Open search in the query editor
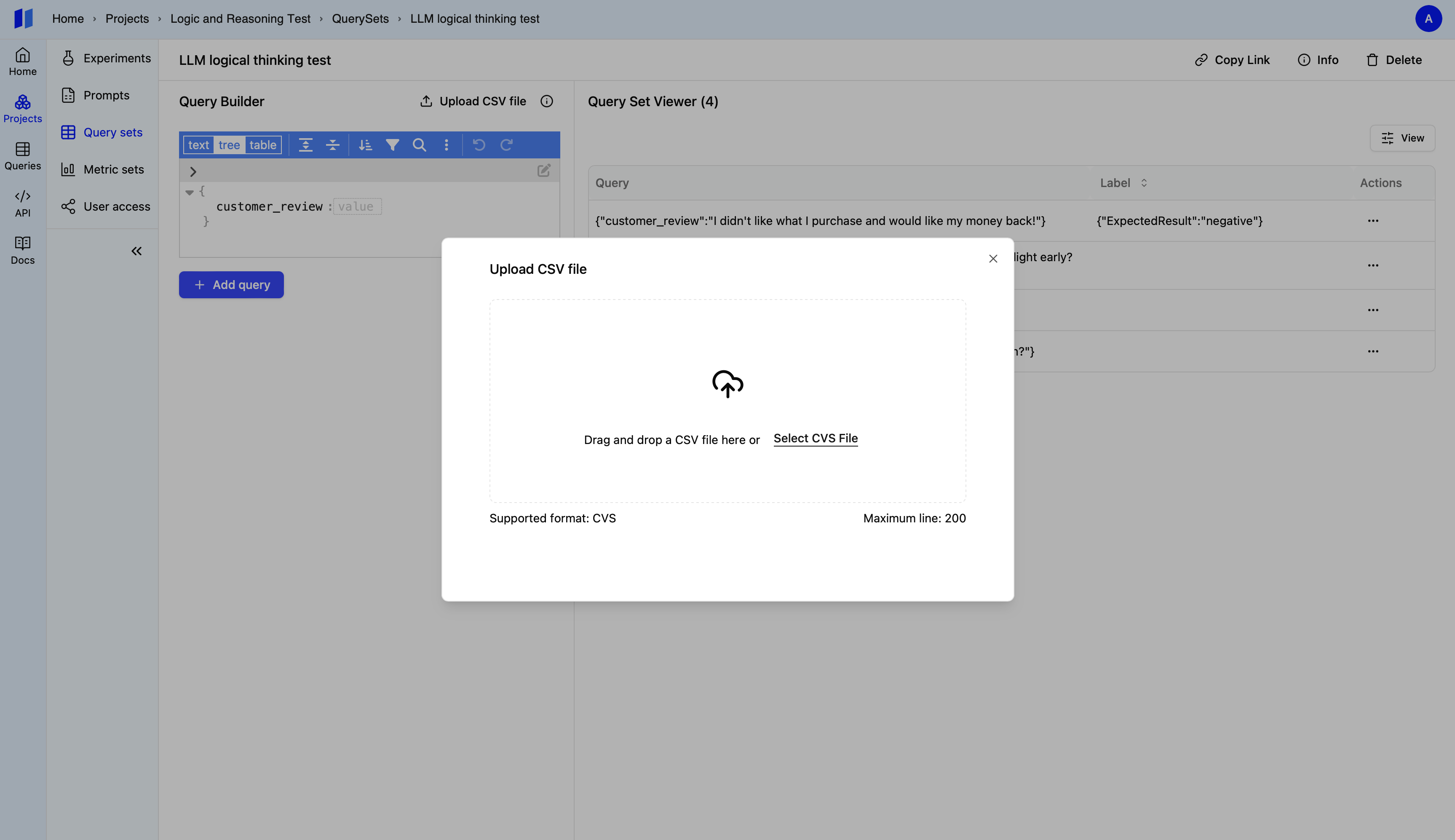 (420, 145)
